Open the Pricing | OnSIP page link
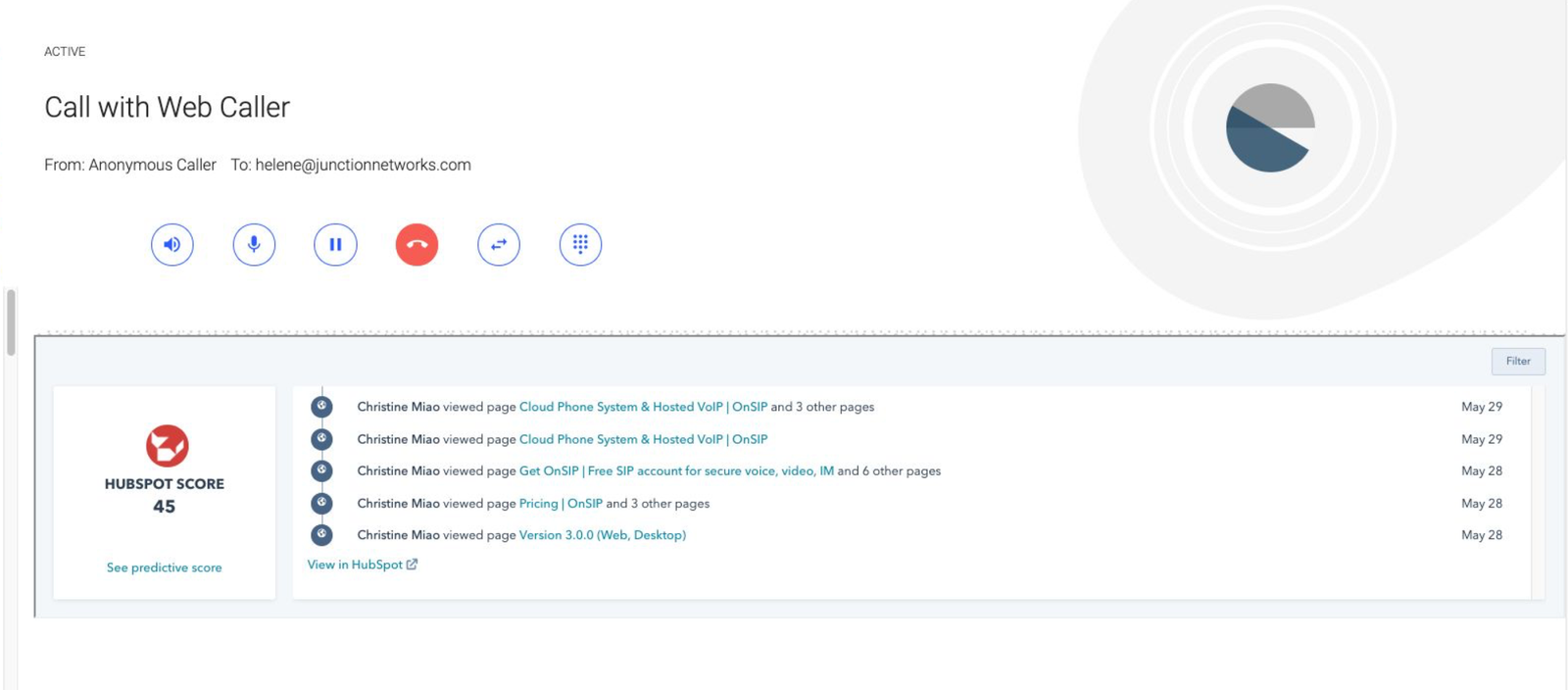The width and height of the screenshot is (1568, 690). pyautogui.click(x=560, y=504)
